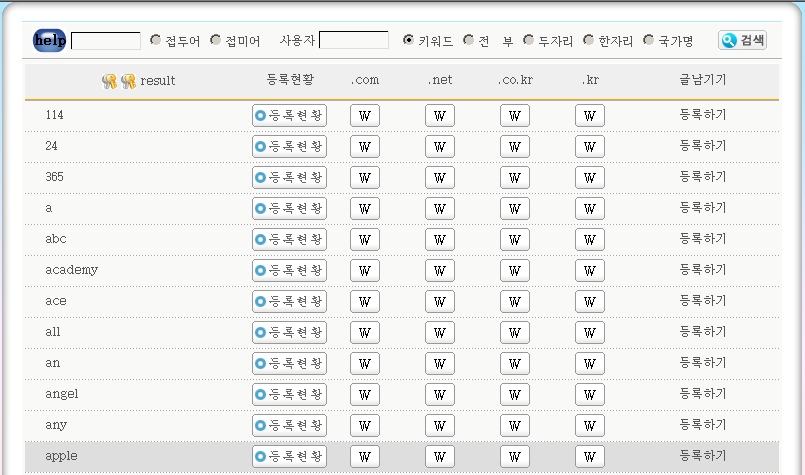The width and height of the screenshot is (805, 475).
Task: Open 등록현황 for the 114 row
Action: [289, 116]
